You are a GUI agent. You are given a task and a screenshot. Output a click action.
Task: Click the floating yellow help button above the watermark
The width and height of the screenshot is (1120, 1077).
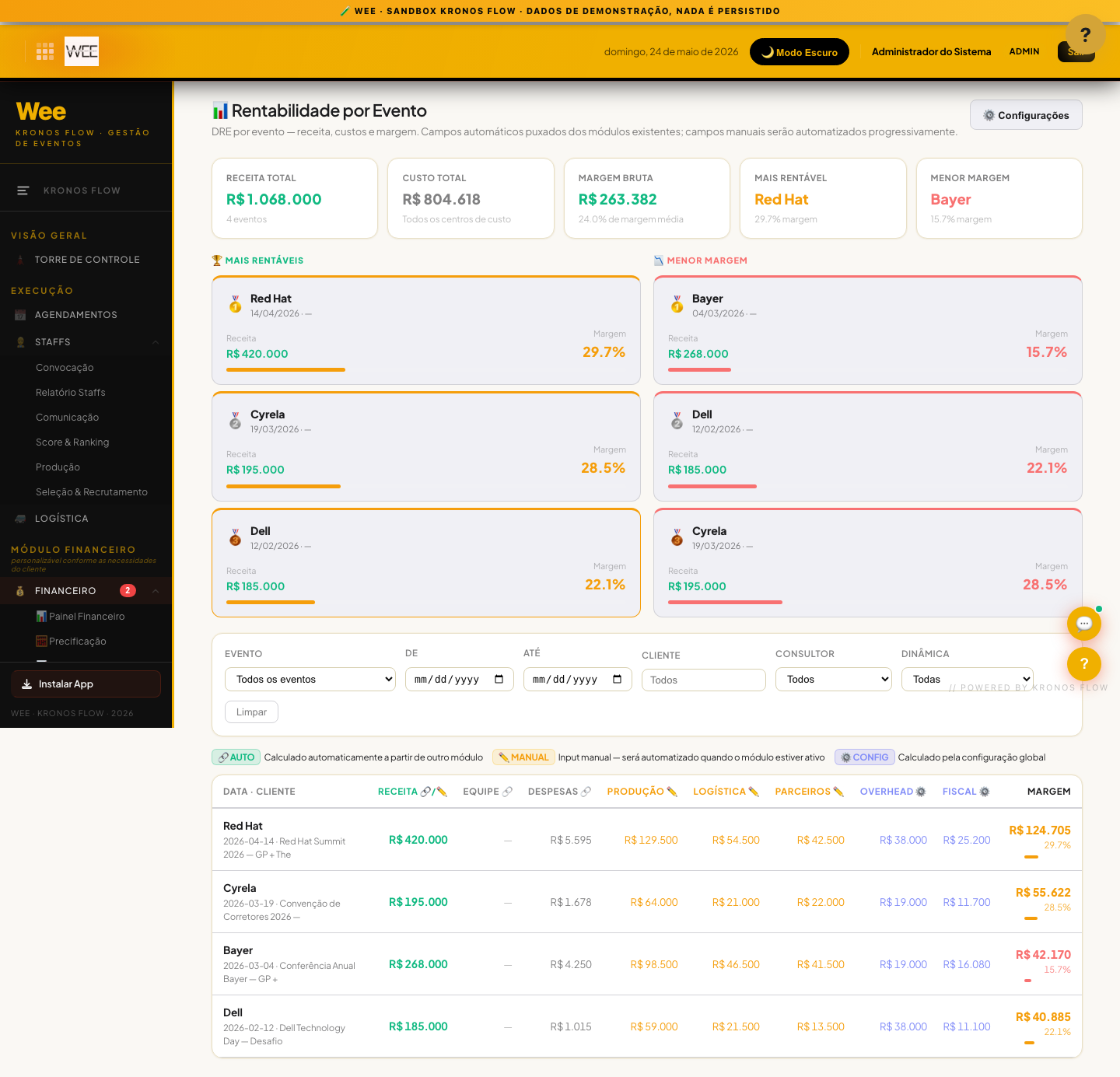tap(1084, 664)
